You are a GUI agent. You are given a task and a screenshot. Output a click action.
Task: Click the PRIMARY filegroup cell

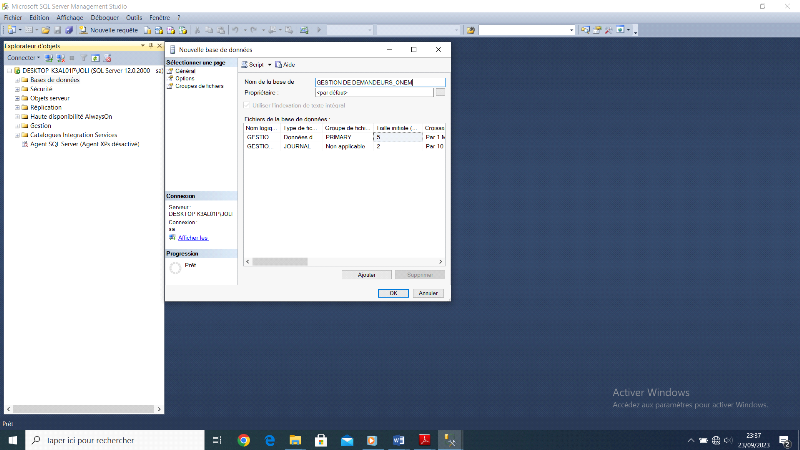pyautogui.click(x=347, y=137)
